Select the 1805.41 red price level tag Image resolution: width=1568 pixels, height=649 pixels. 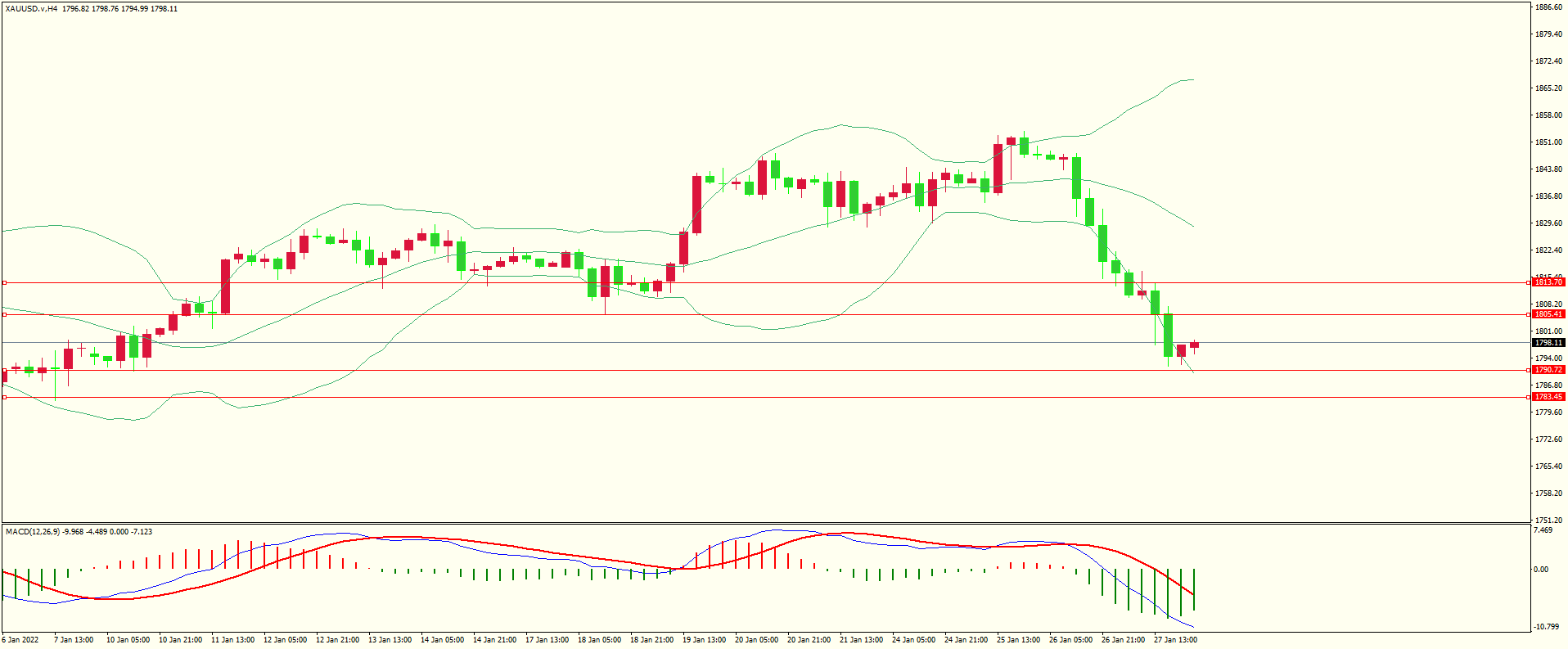point(1548,314)
